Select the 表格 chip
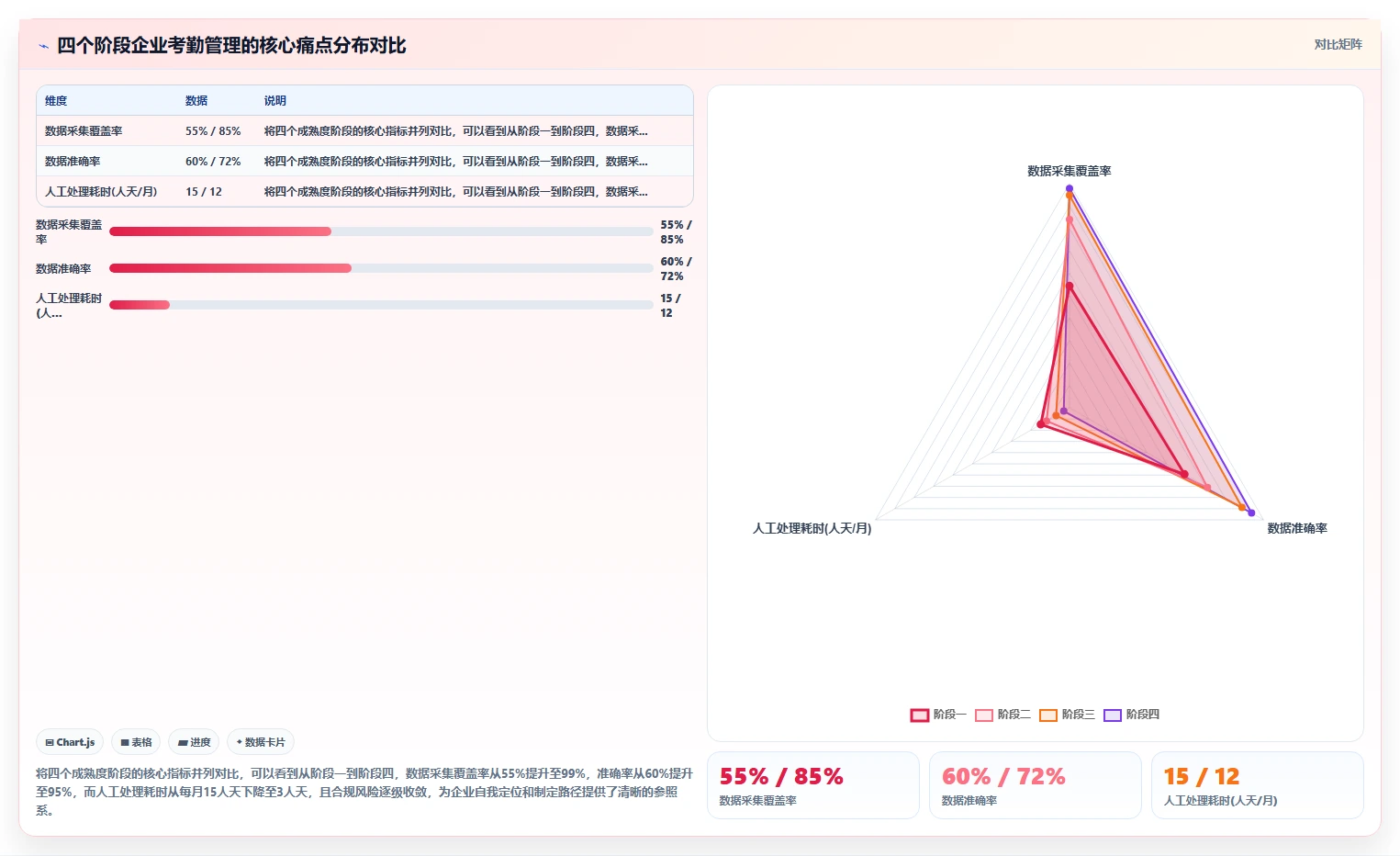Viewport: 1400px width, 856px height. coord(136,742)
